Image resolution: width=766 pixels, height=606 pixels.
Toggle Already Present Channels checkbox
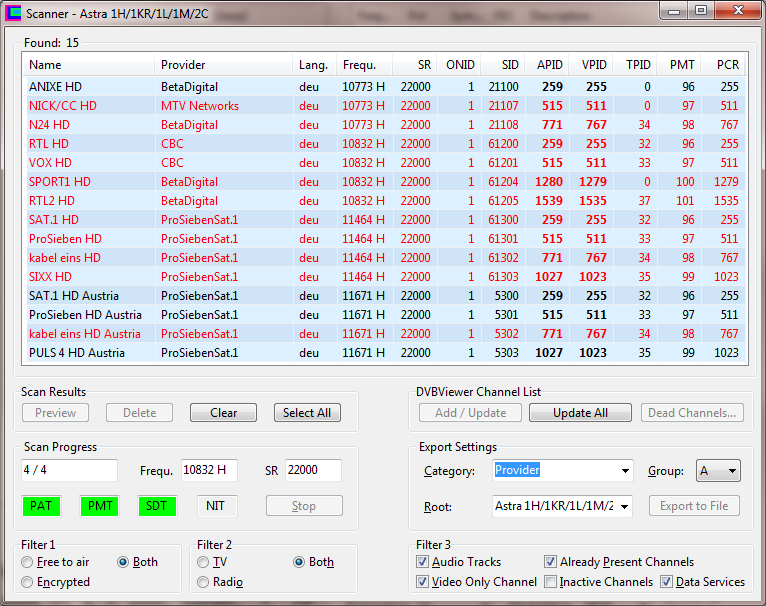(551, 562)
